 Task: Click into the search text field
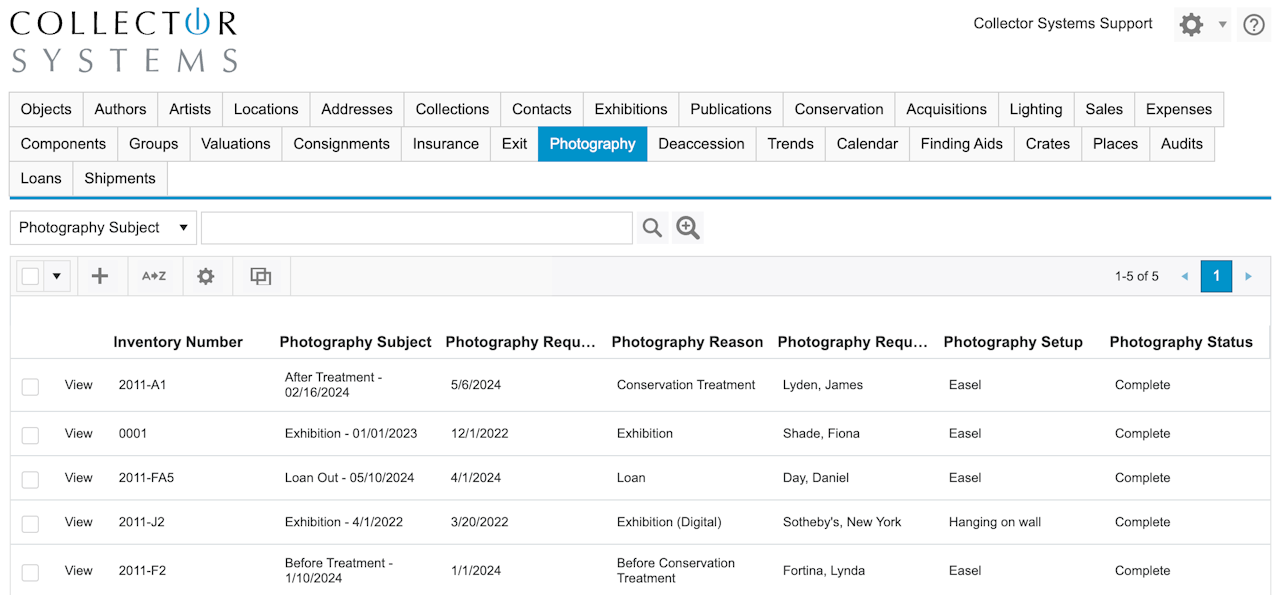416,228
